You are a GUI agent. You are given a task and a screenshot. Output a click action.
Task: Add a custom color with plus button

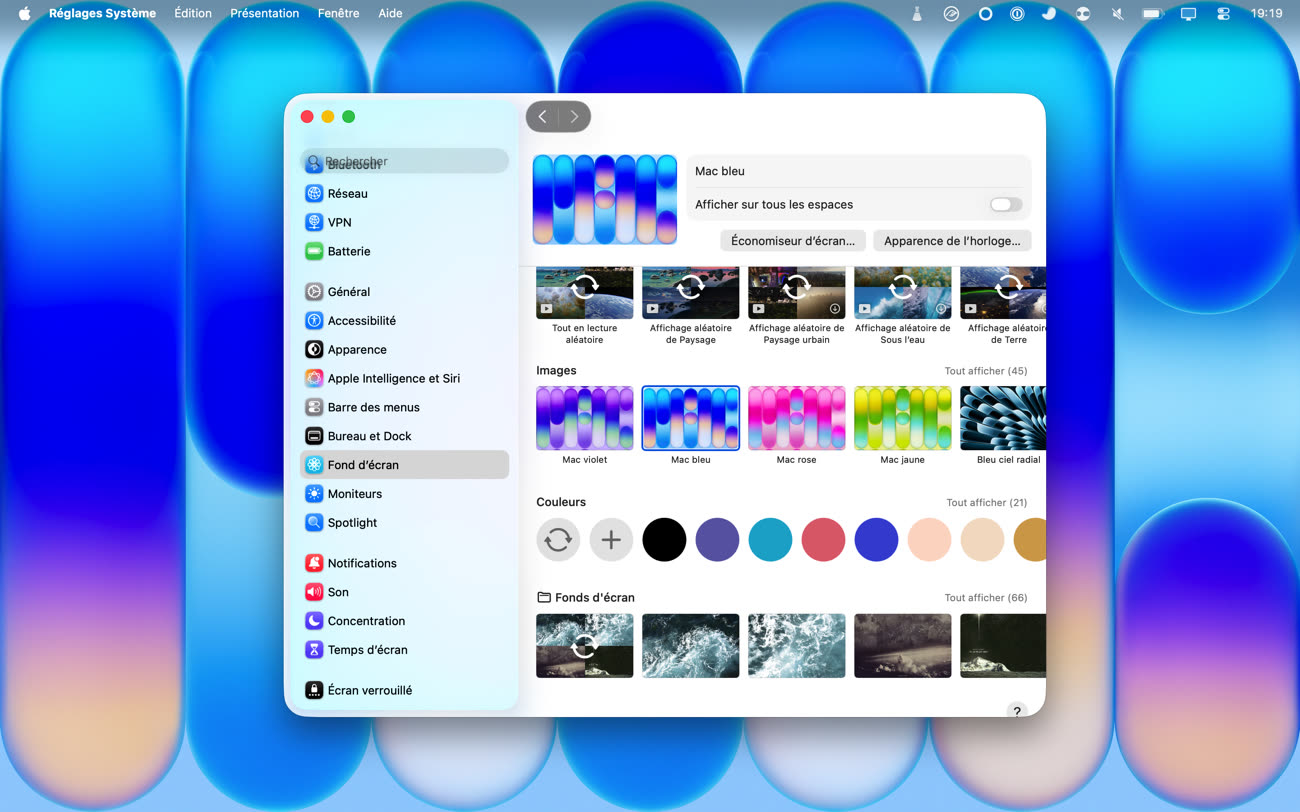point(611,540)
